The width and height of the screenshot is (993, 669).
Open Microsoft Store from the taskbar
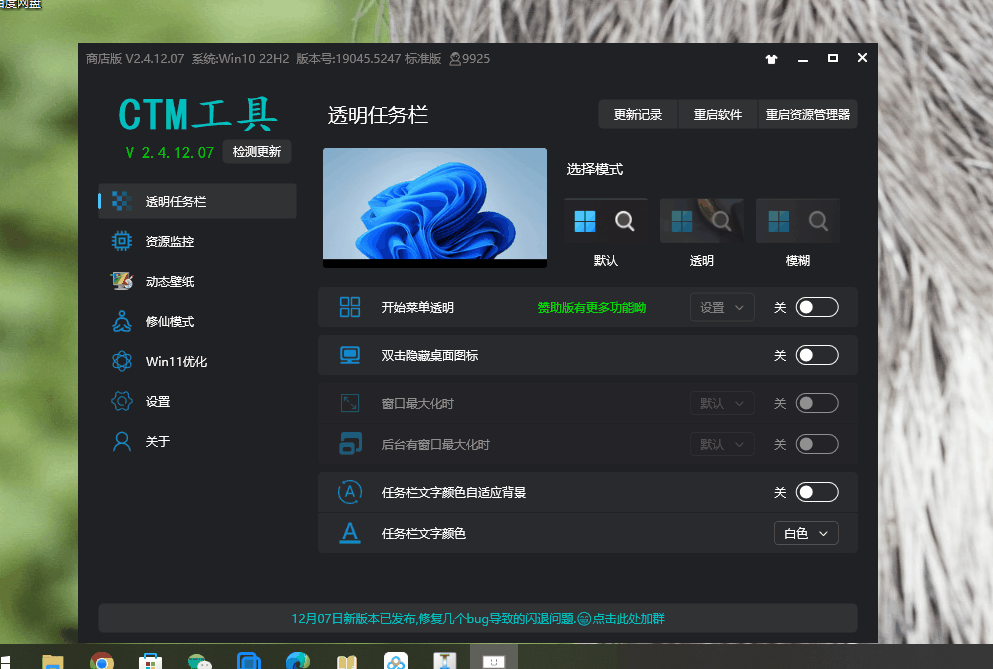[x=151, y=661]
